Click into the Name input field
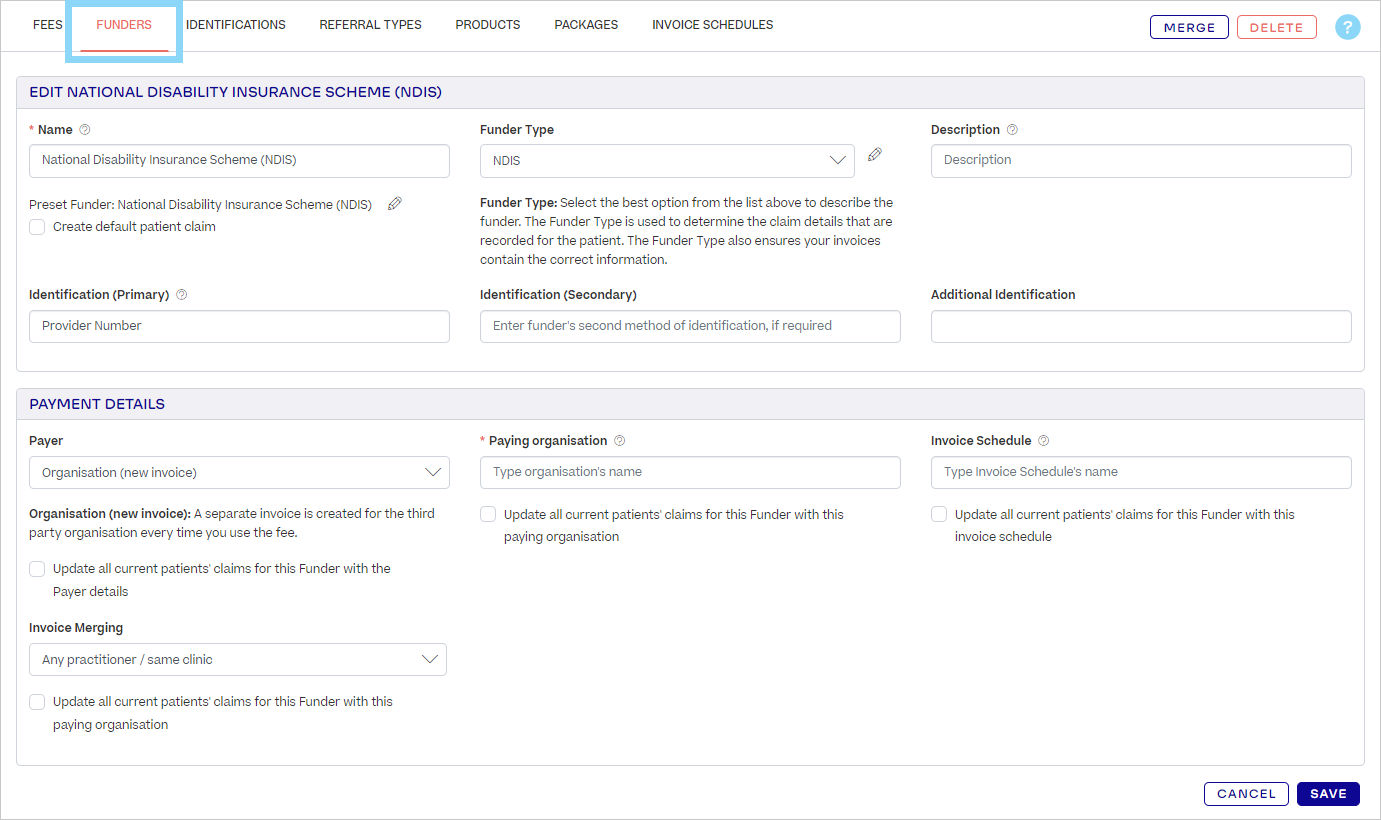This screenshot has height=820, width=1381. click(239, 161)
